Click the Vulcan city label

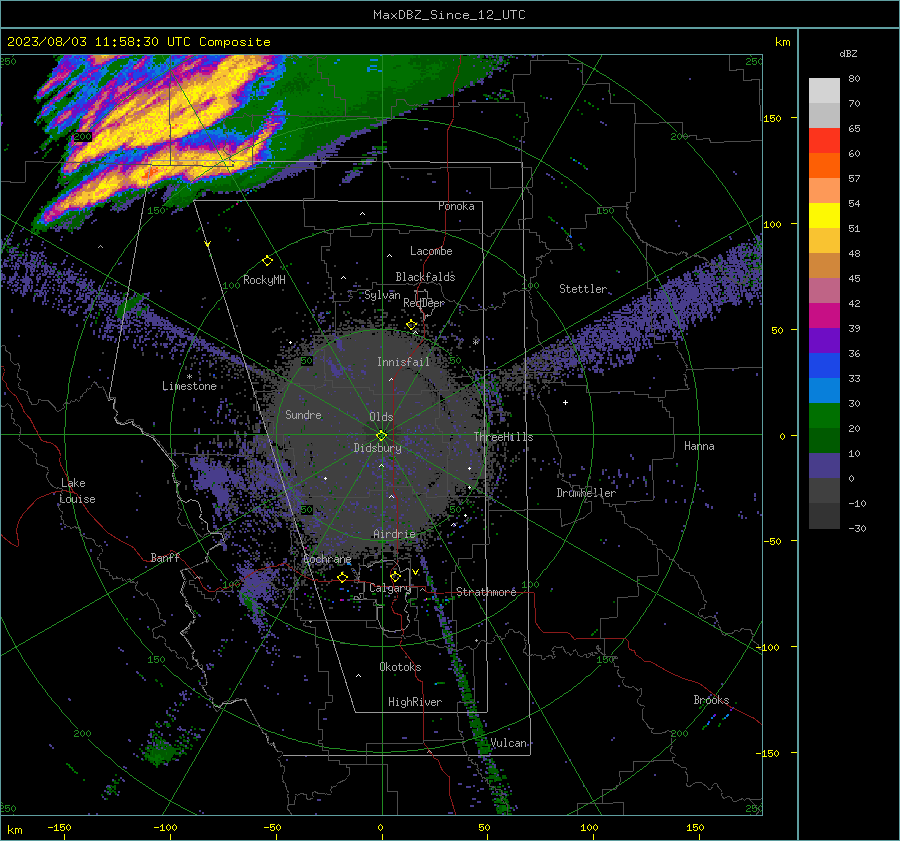tap(509, 743)
